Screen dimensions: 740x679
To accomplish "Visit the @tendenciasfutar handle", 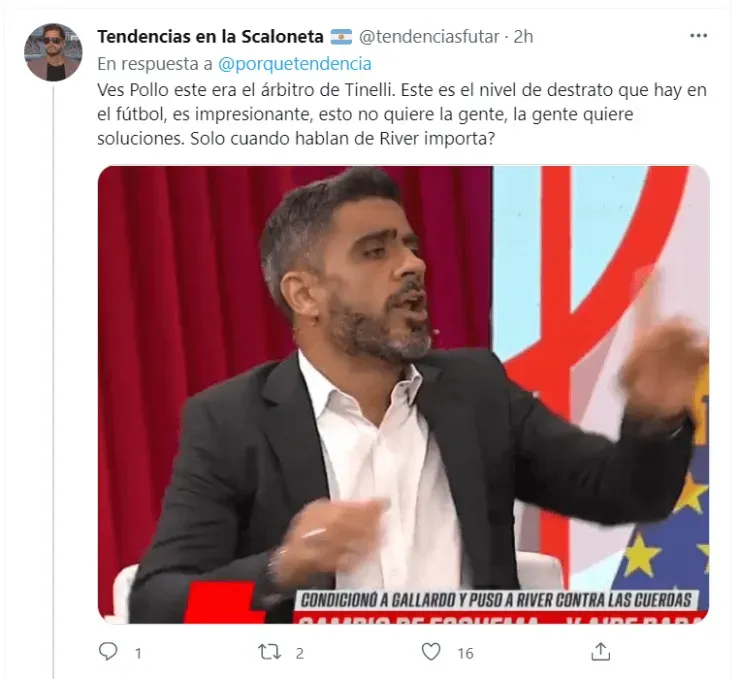I will 429,36.
